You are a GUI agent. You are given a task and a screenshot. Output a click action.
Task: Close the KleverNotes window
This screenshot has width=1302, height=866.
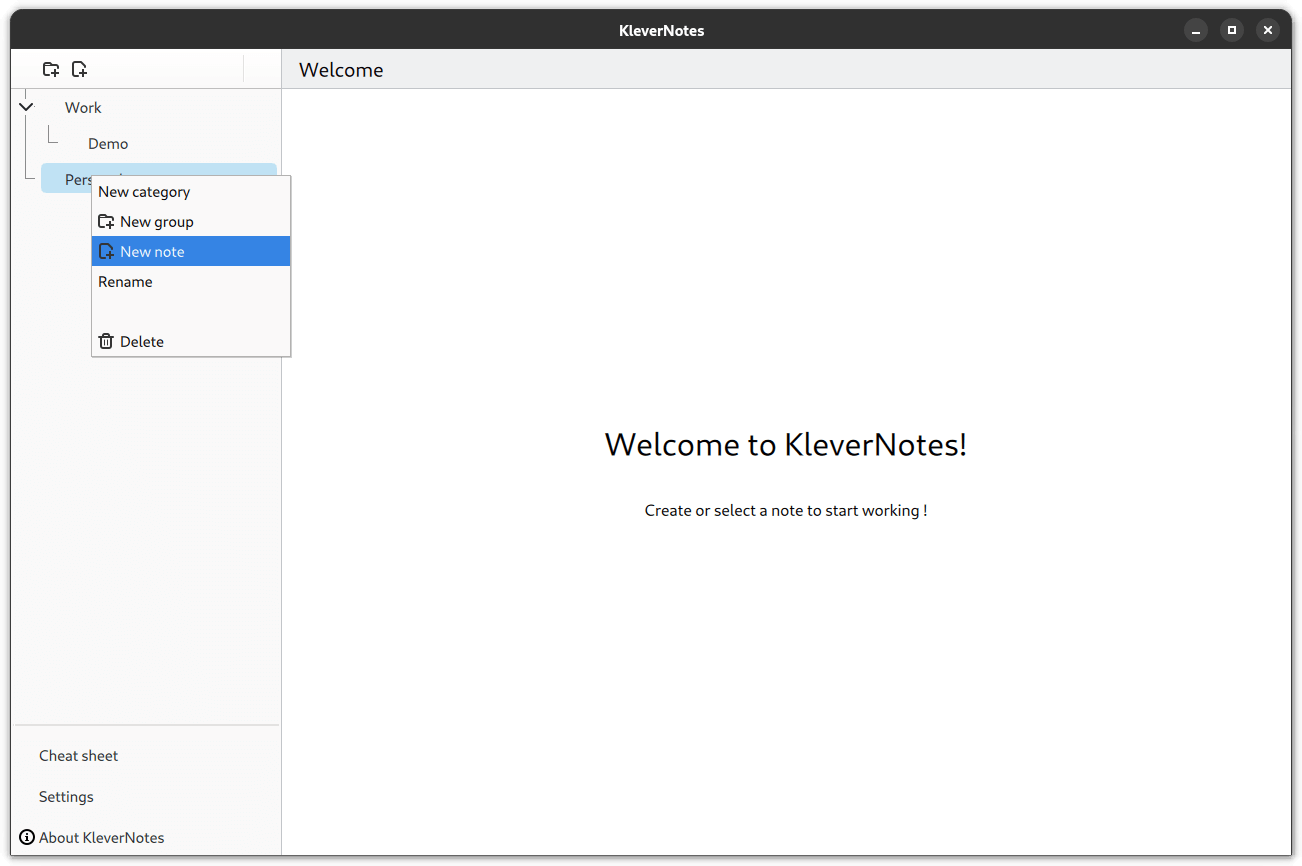[1268, 31]
